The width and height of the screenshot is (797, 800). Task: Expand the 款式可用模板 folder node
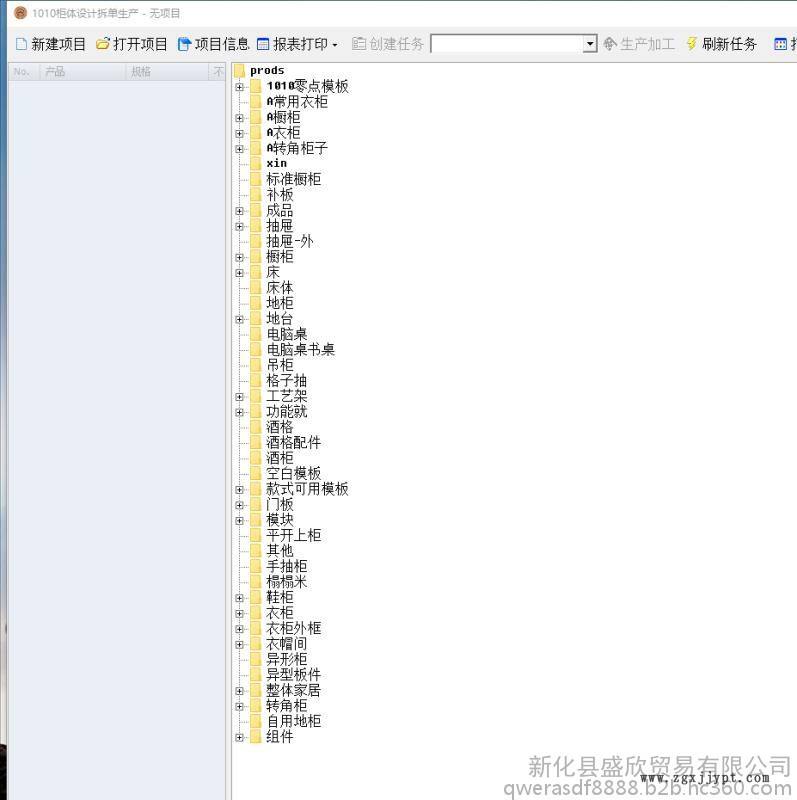click(240, 490)
